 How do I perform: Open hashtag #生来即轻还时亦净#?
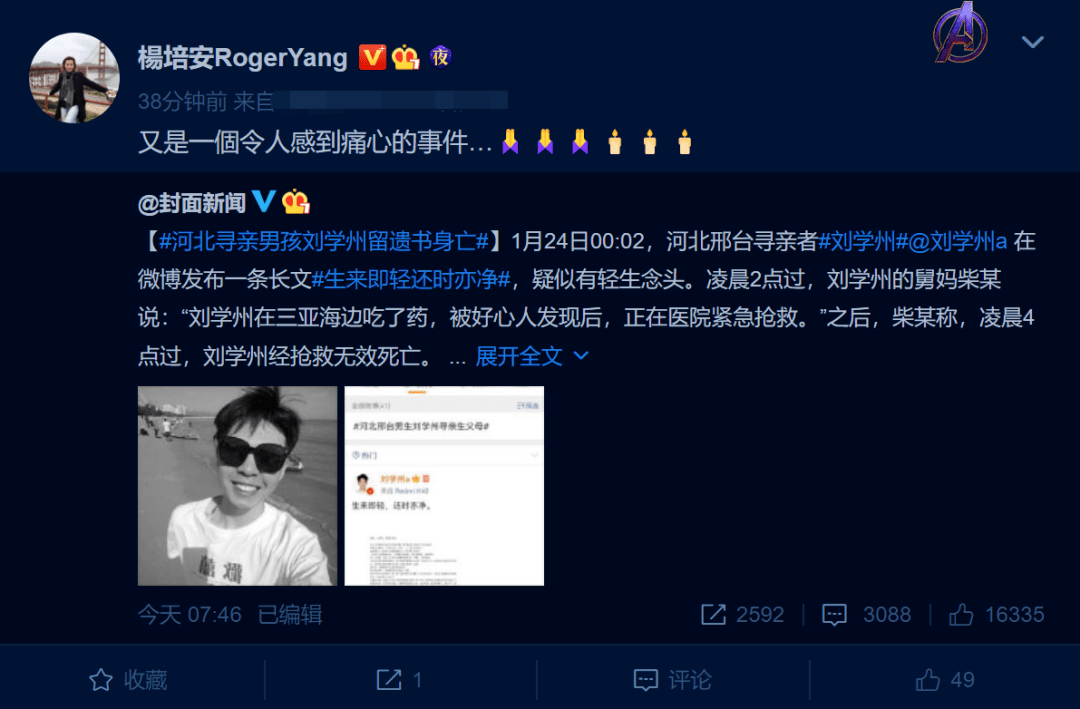point(411,280)
